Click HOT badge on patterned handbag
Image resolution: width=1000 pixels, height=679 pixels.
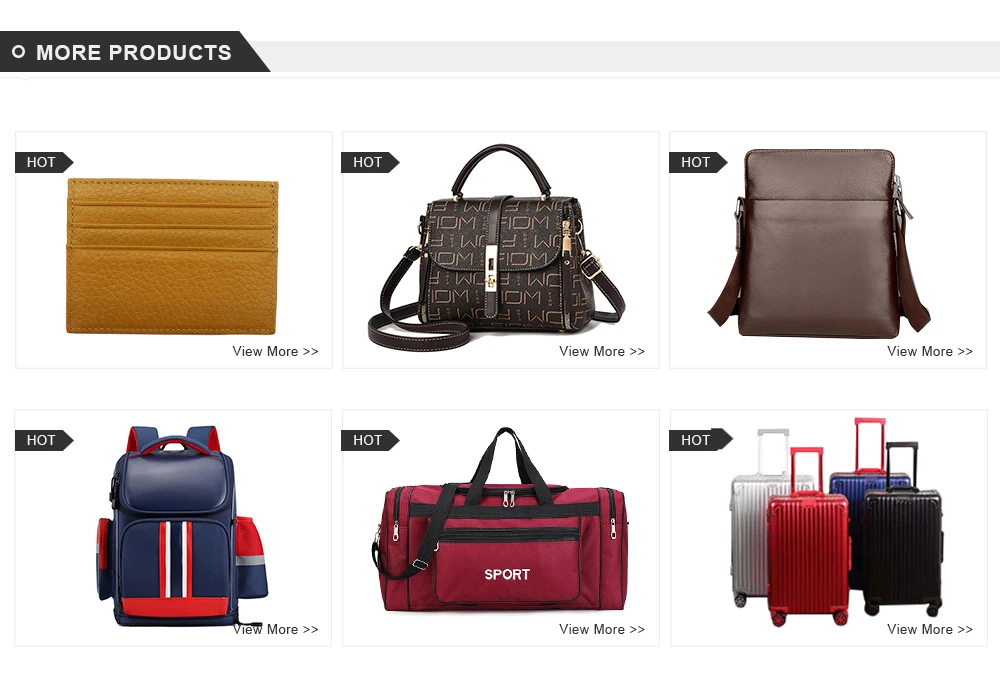[370, 162]
